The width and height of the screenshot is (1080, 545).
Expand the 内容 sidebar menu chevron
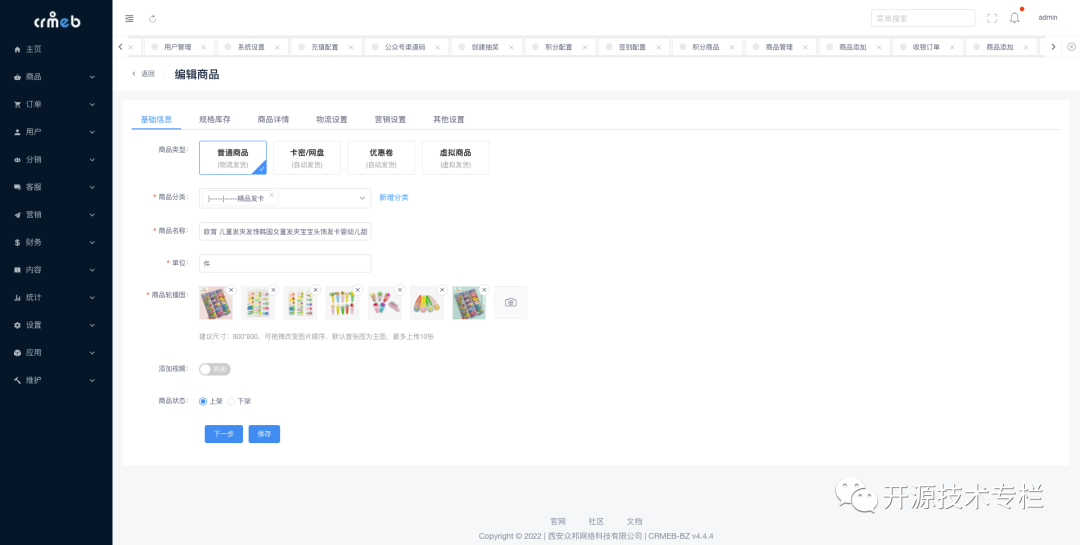[x=92, y=270]
